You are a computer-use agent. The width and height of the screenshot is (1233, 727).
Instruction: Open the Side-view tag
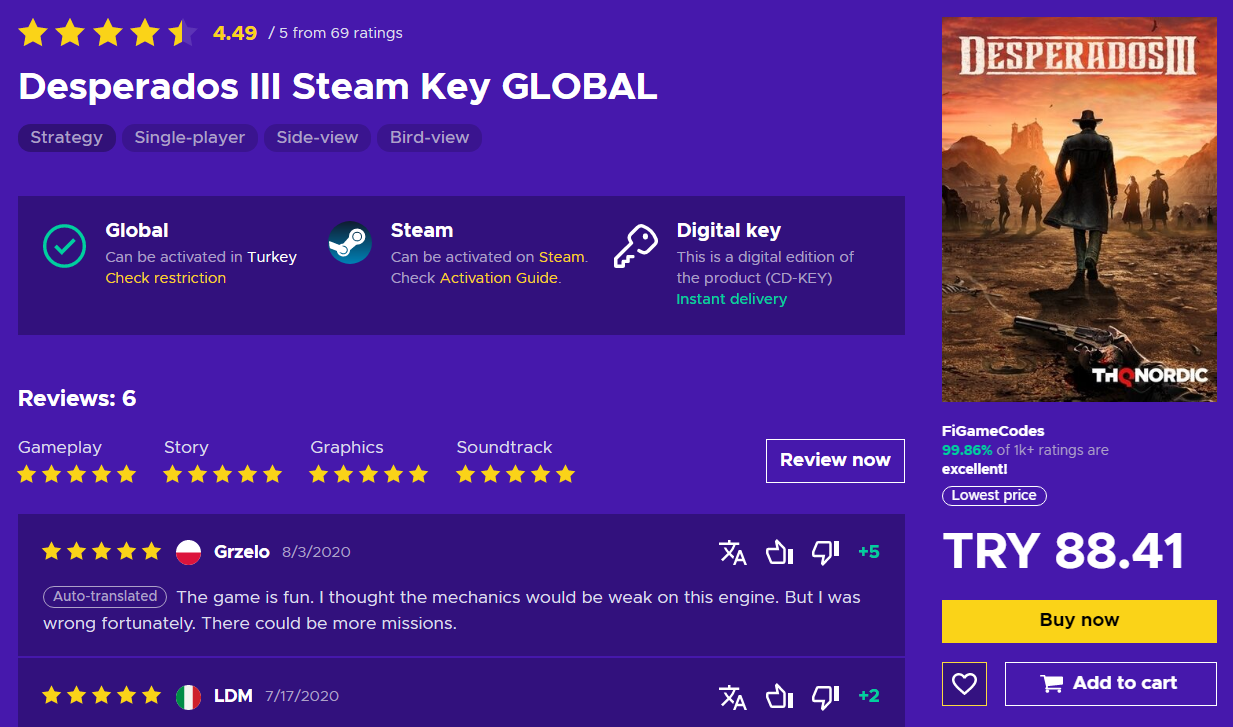(x=317, y=138)
